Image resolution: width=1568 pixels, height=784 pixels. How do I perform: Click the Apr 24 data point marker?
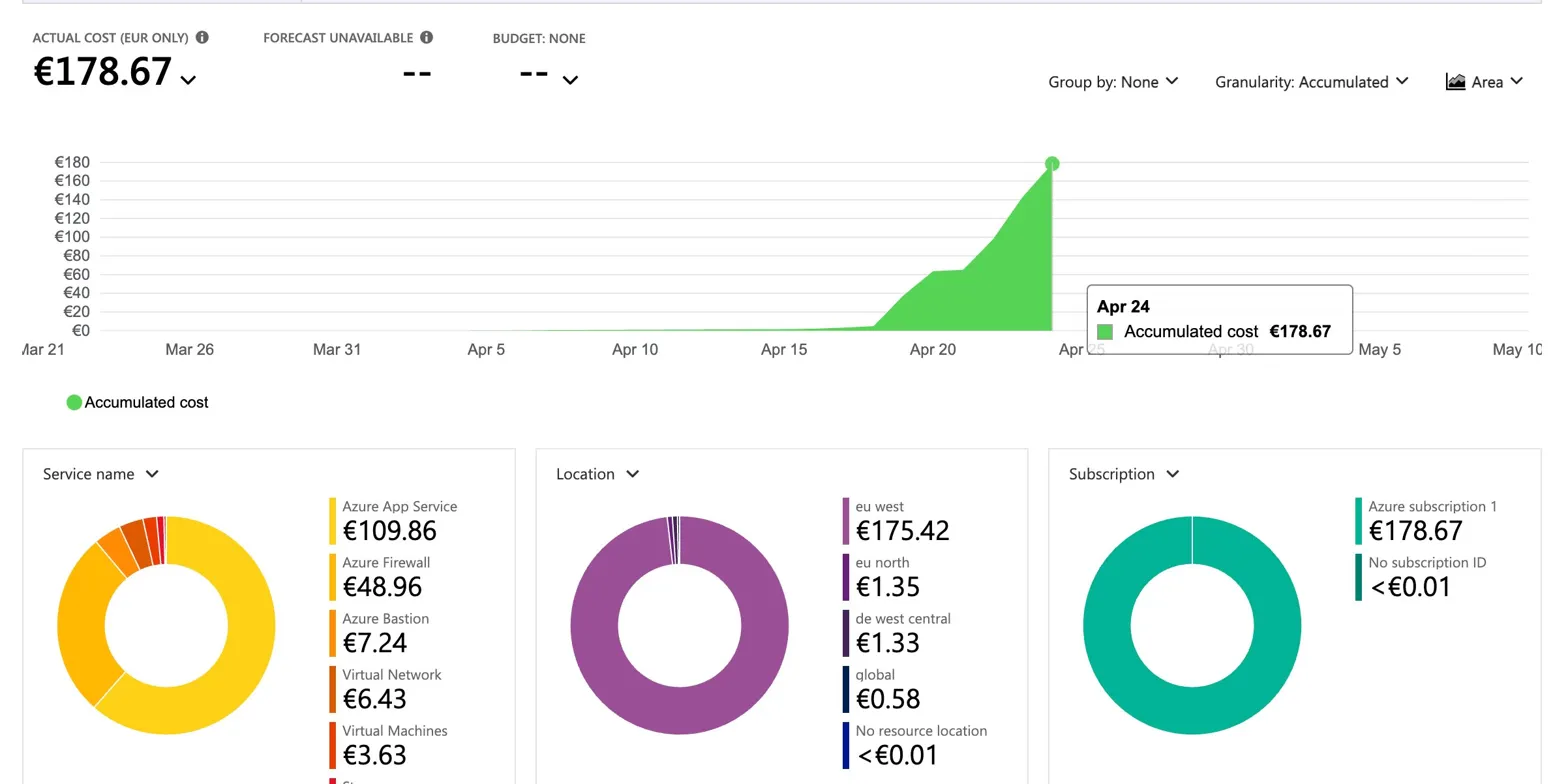(x=1052, y=164)
